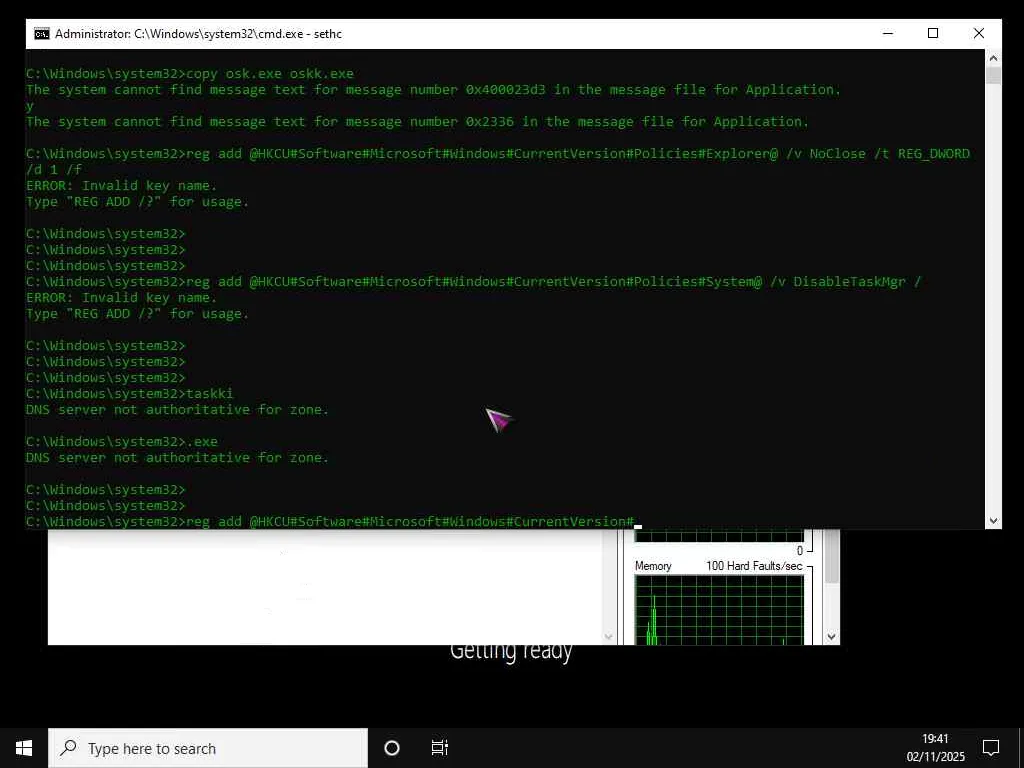Open the Action Center notifications icon
The width and height of the screenshot is (1024, 768).
pyautogui.click(x=991, y=748)
